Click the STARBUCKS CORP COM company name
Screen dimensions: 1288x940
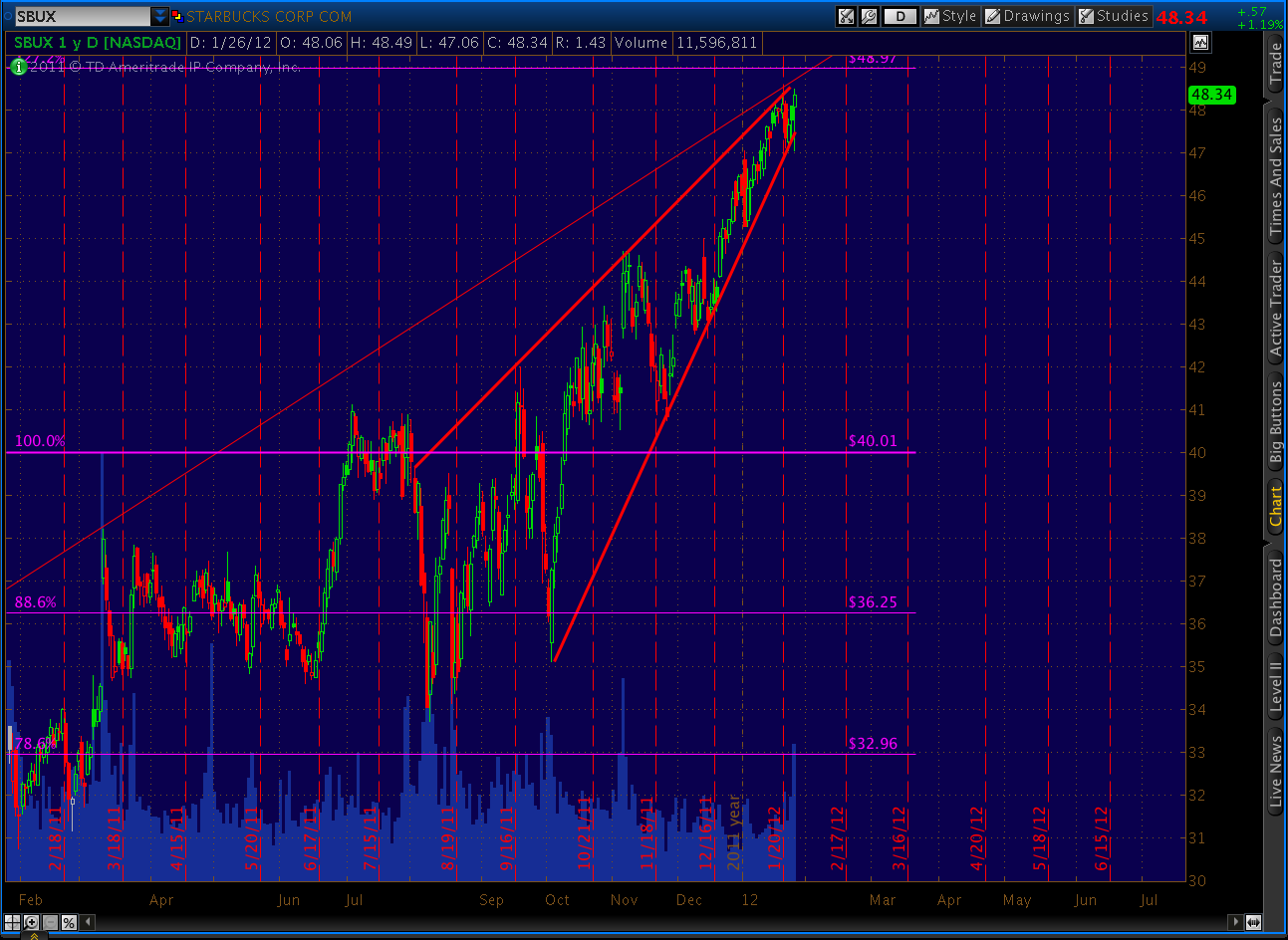(269, 16)
